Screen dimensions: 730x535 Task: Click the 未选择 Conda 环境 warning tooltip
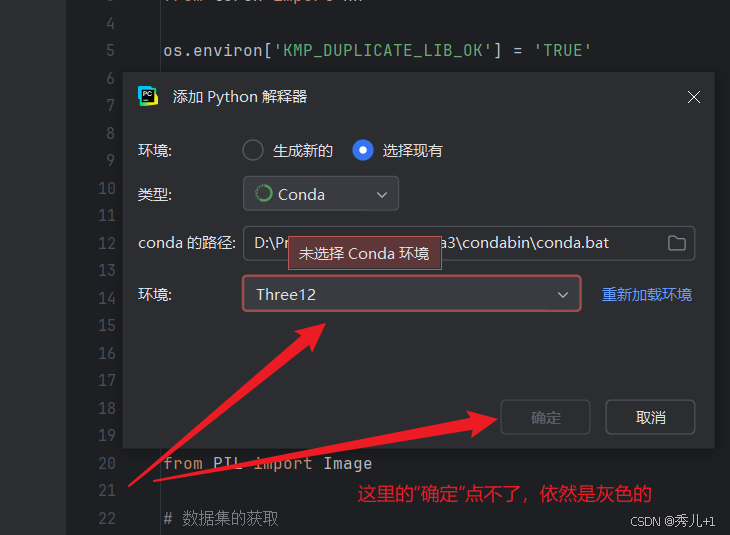[365, 253]
